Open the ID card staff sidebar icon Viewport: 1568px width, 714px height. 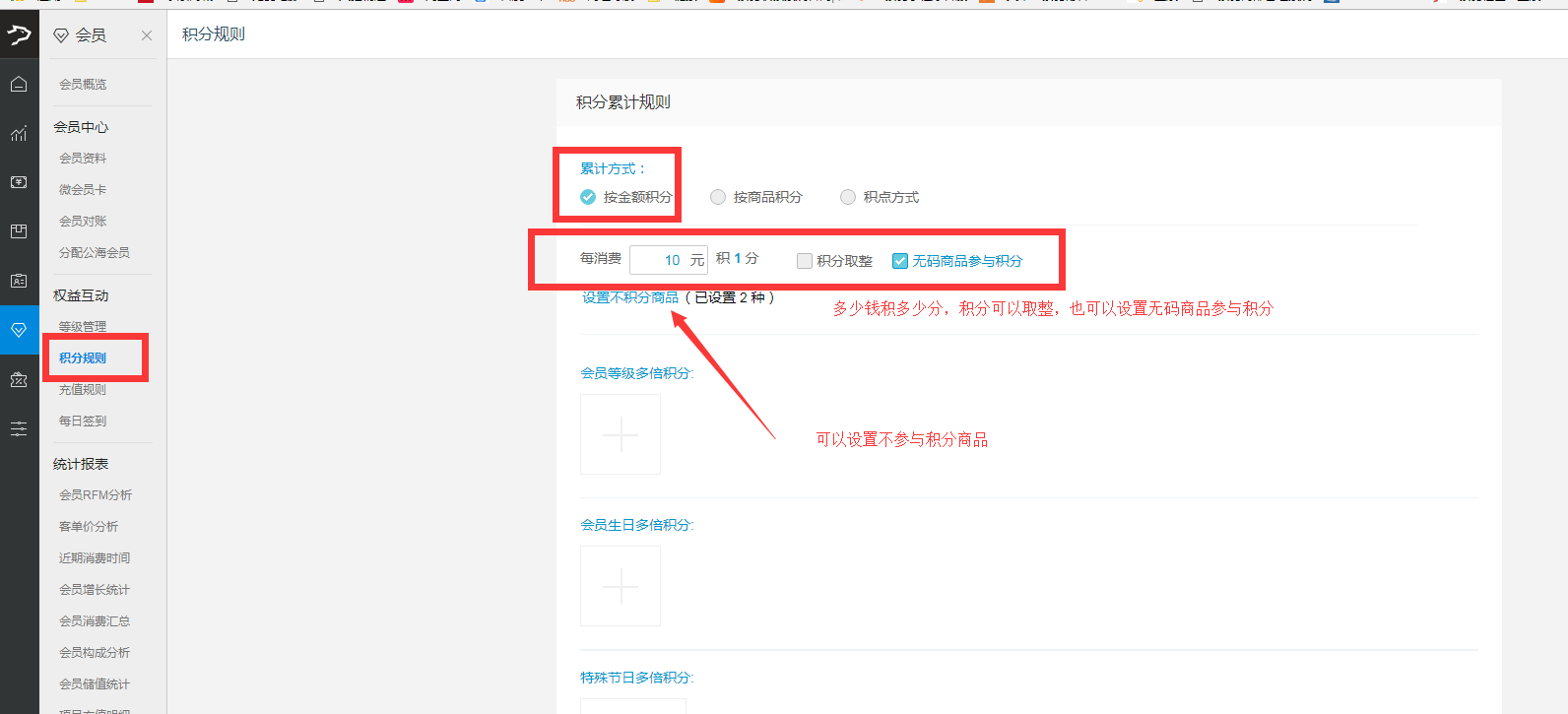click(x=19, y=281)
